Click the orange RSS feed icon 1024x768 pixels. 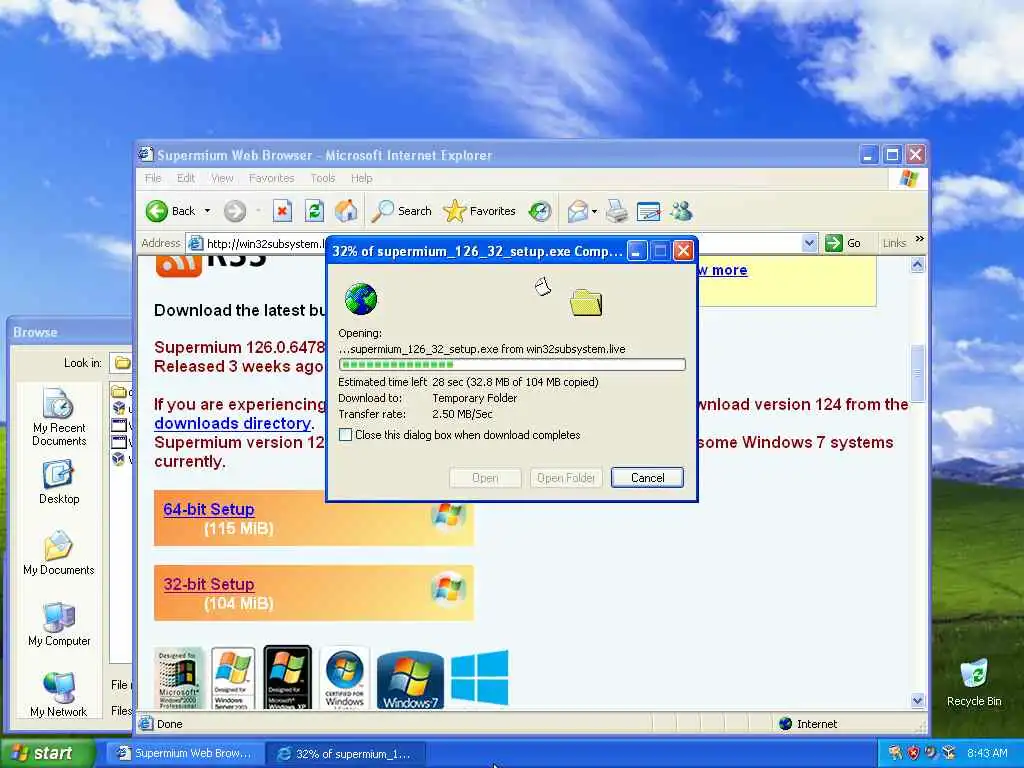point(178,266)
